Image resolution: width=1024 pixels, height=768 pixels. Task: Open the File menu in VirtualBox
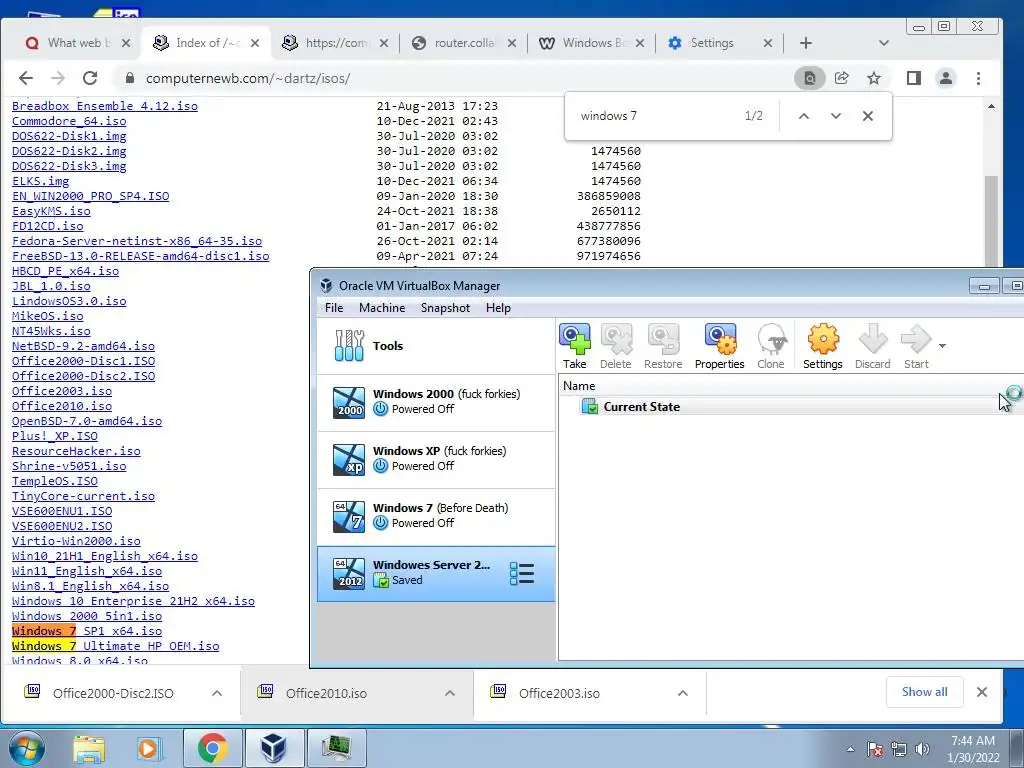coord(334,308)
